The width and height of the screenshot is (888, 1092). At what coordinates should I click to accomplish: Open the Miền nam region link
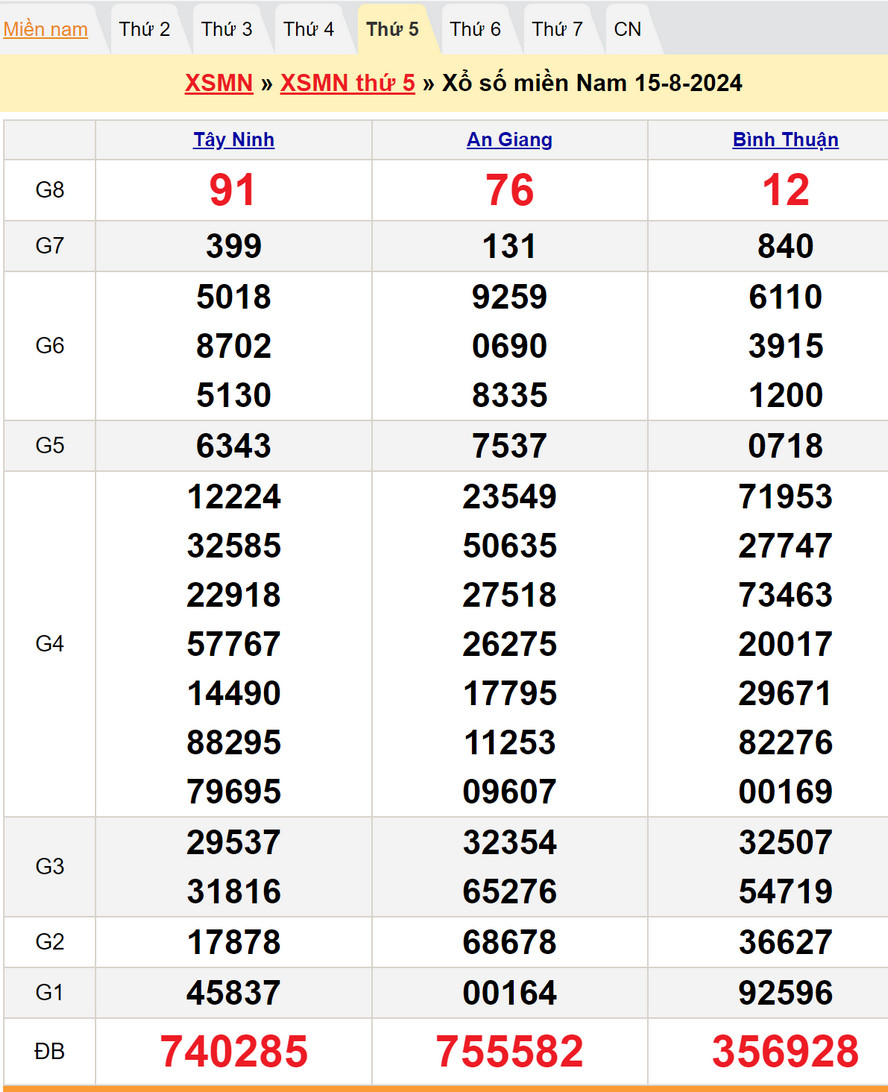[46, 29]
